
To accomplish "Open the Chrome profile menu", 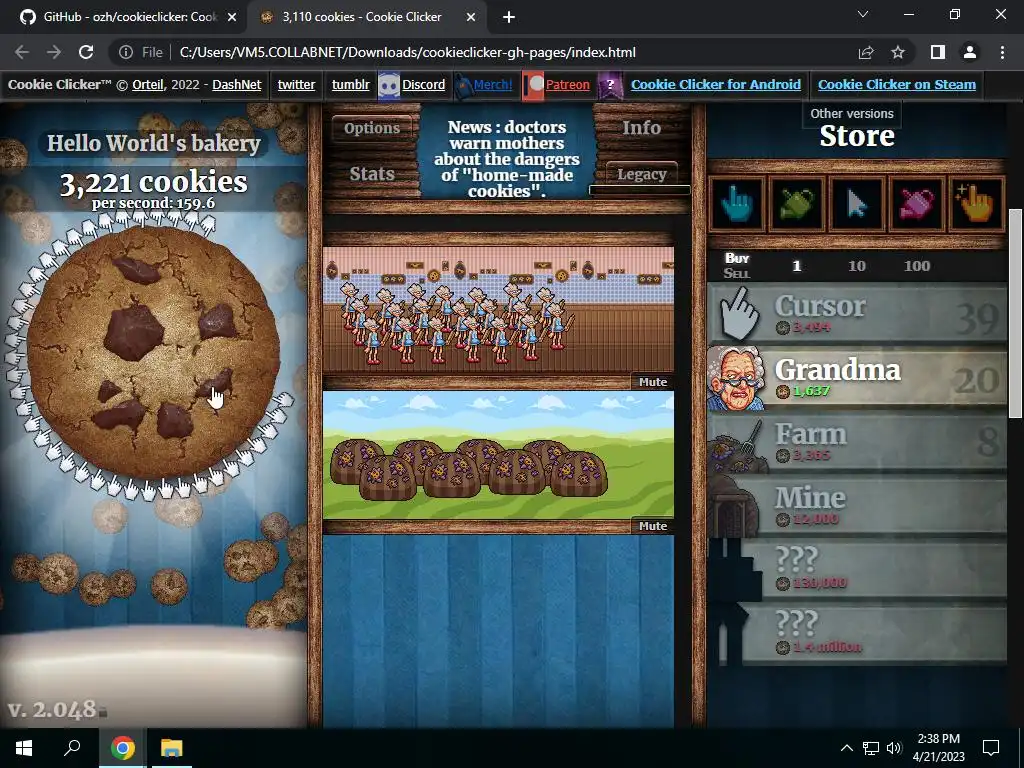I will tap(970, 52).
